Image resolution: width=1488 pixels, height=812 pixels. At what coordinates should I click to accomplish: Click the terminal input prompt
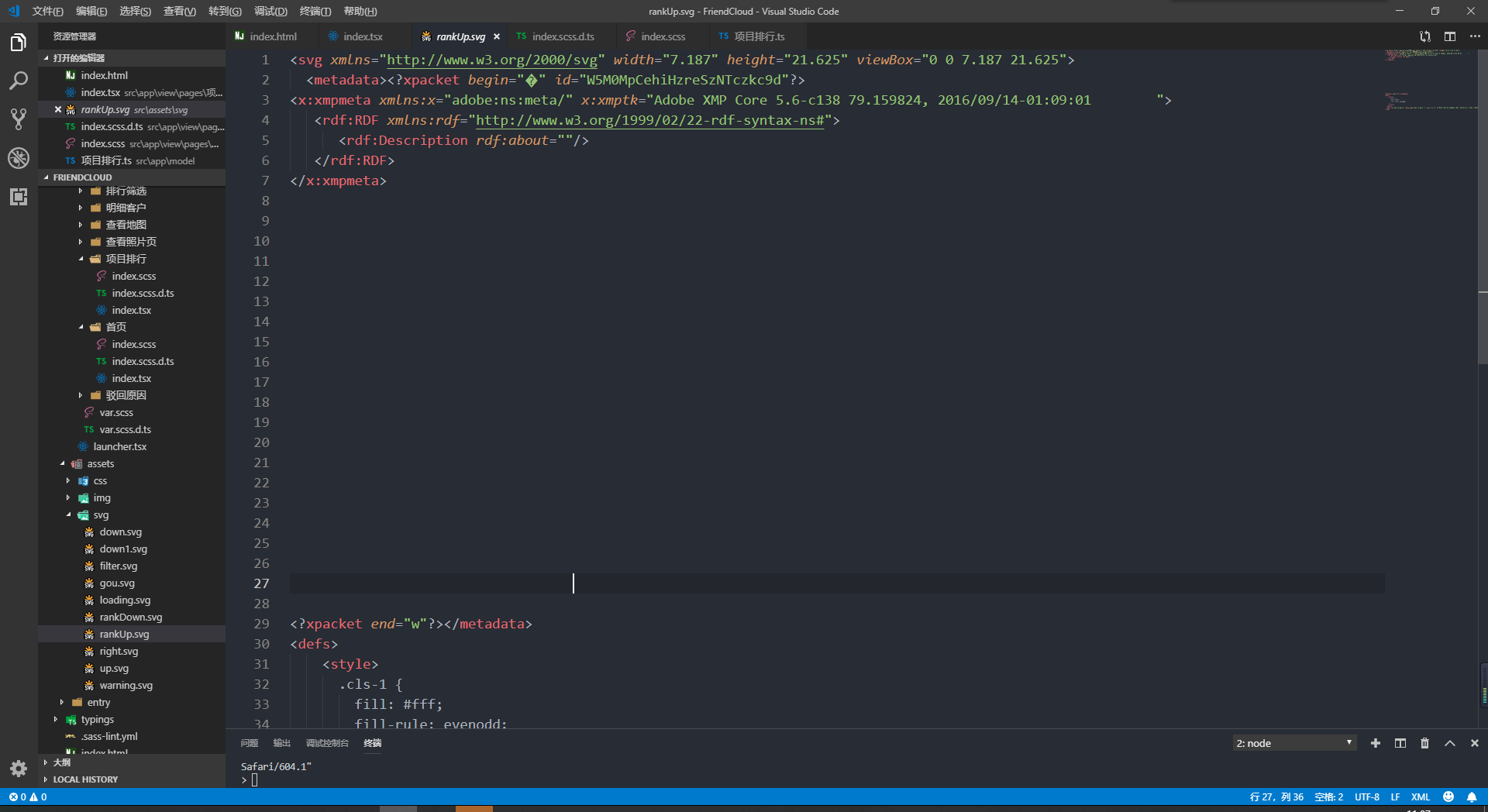pos(253,779)
